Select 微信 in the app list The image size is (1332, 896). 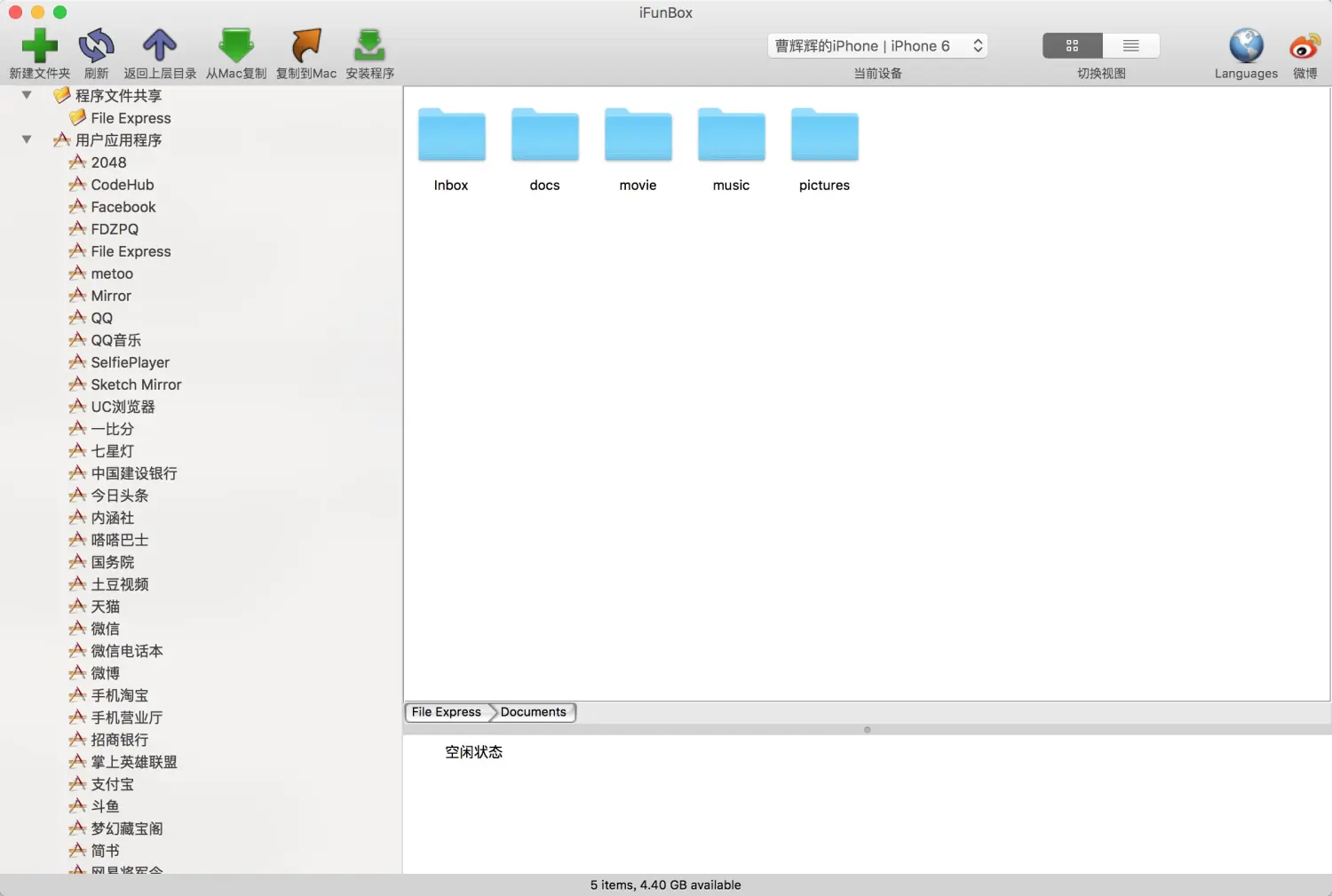click(94, 629)
